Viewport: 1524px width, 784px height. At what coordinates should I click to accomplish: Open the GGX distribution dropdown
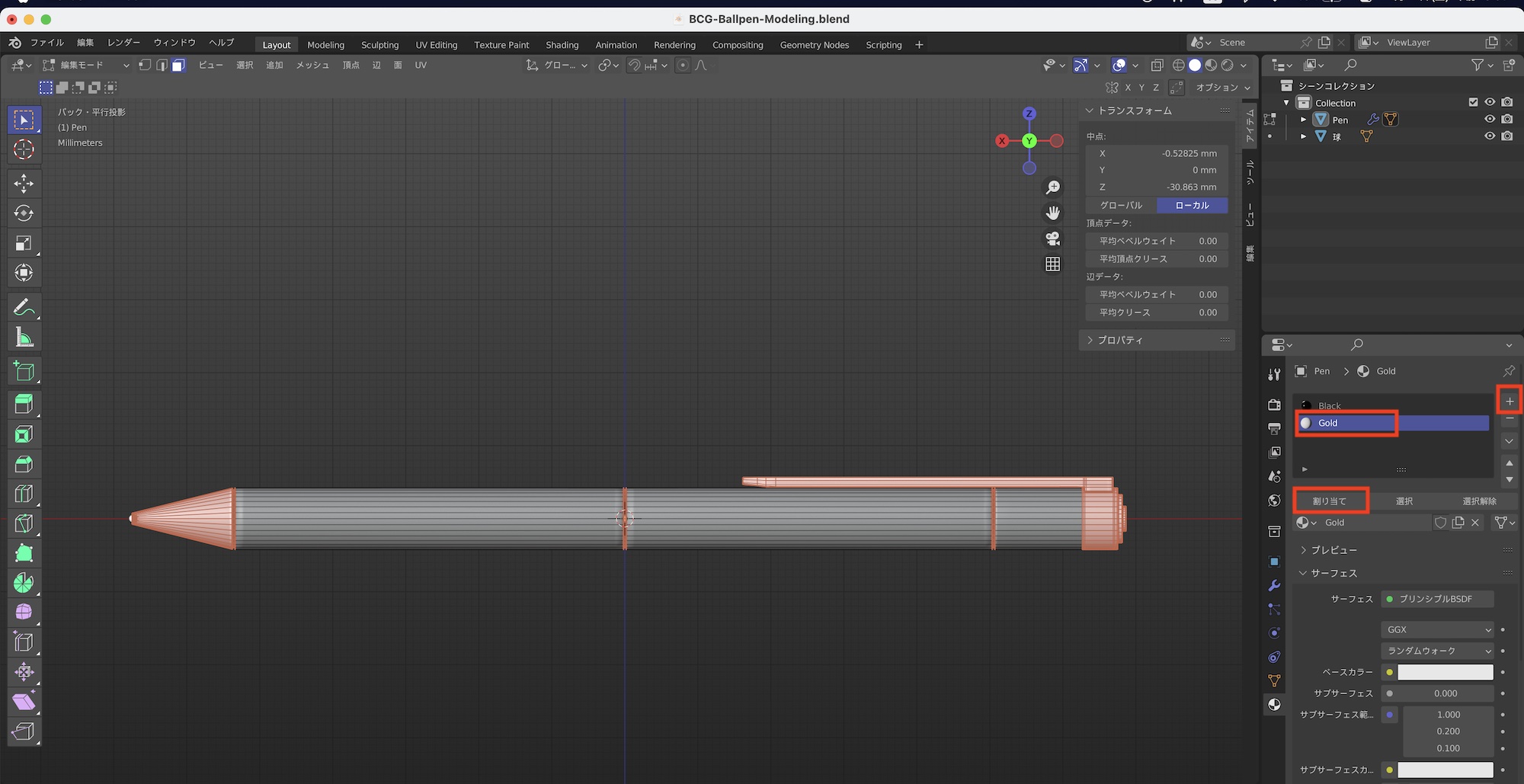(1437, 629)
